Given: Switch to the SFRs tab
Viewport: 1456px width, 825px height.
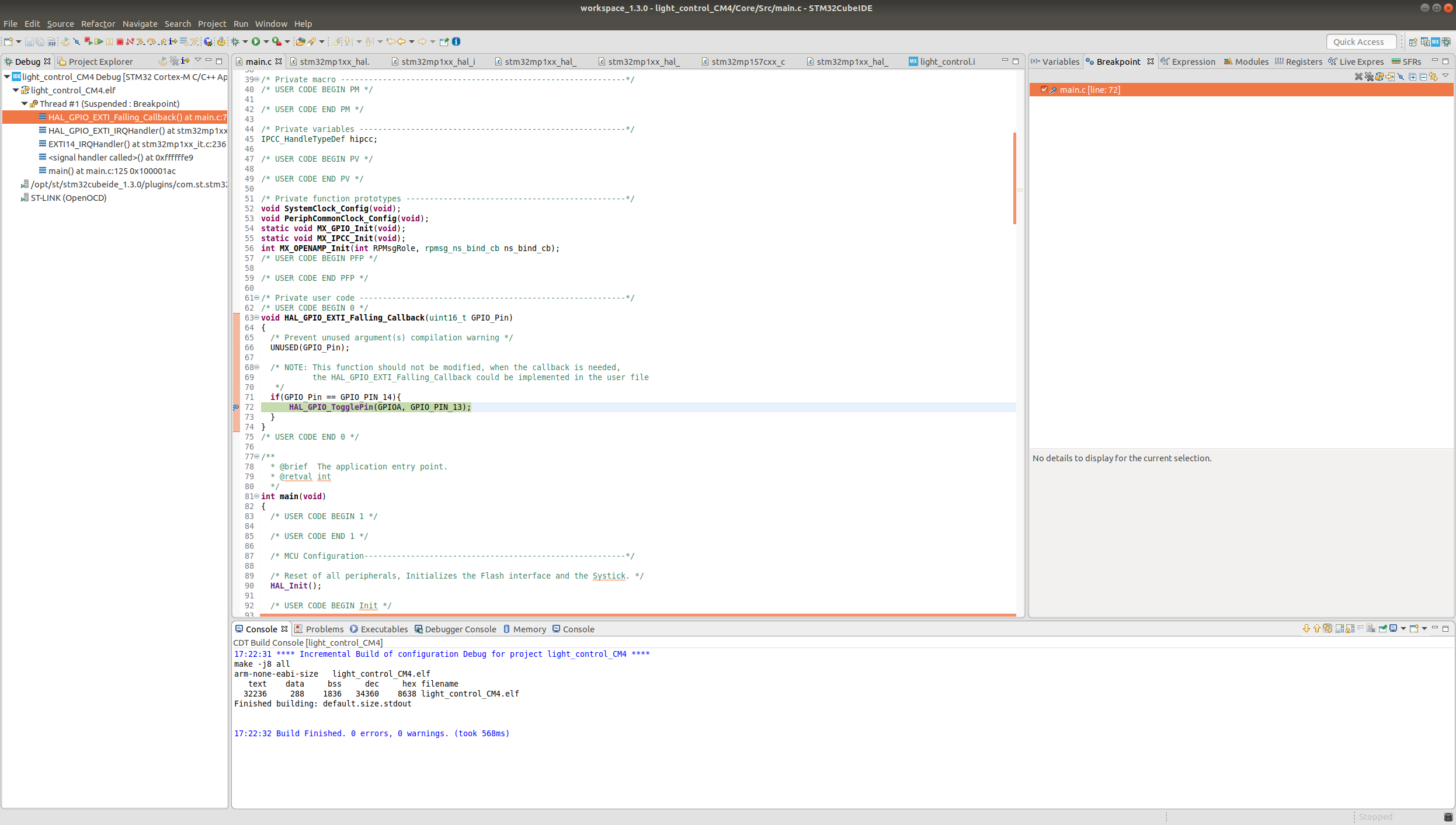Looking at the screenshot, I should (1406, 61).
